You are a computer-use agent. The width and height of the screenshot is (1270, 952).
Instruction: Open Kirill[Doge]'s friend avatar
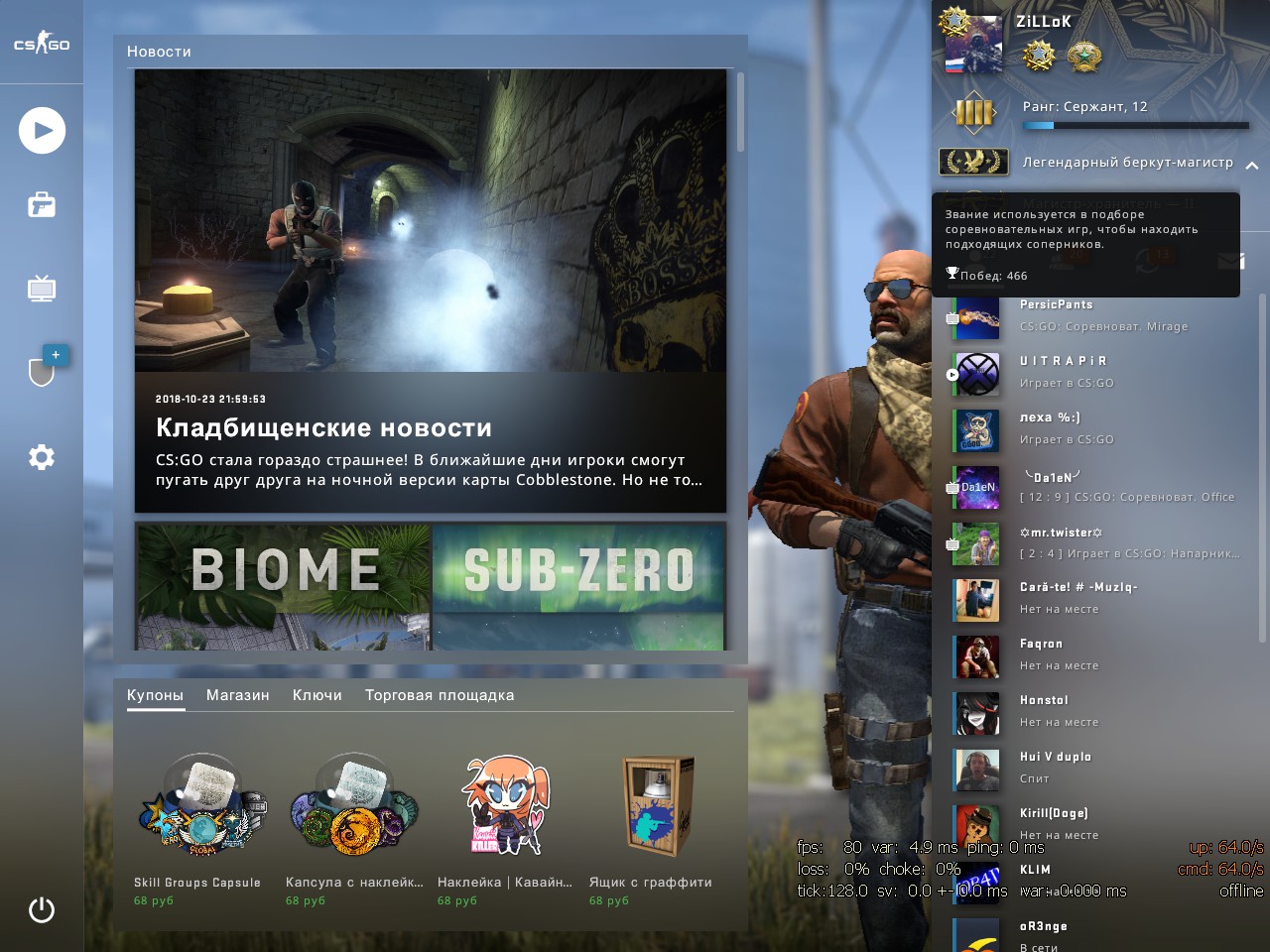(976, 827)
